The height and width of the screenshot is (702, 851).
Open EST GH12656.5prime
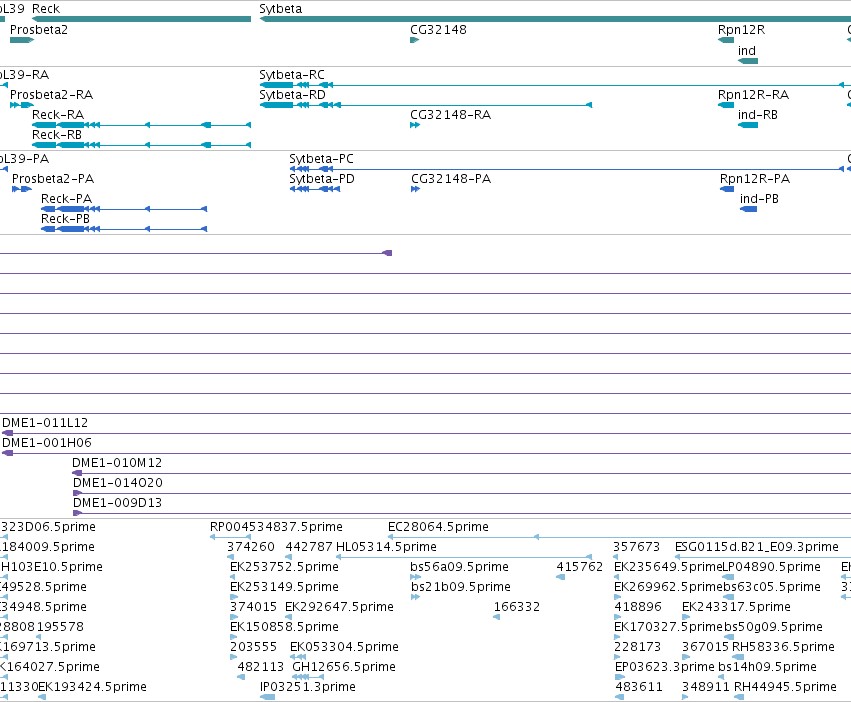pyautogui.click(x=308, y=676)
